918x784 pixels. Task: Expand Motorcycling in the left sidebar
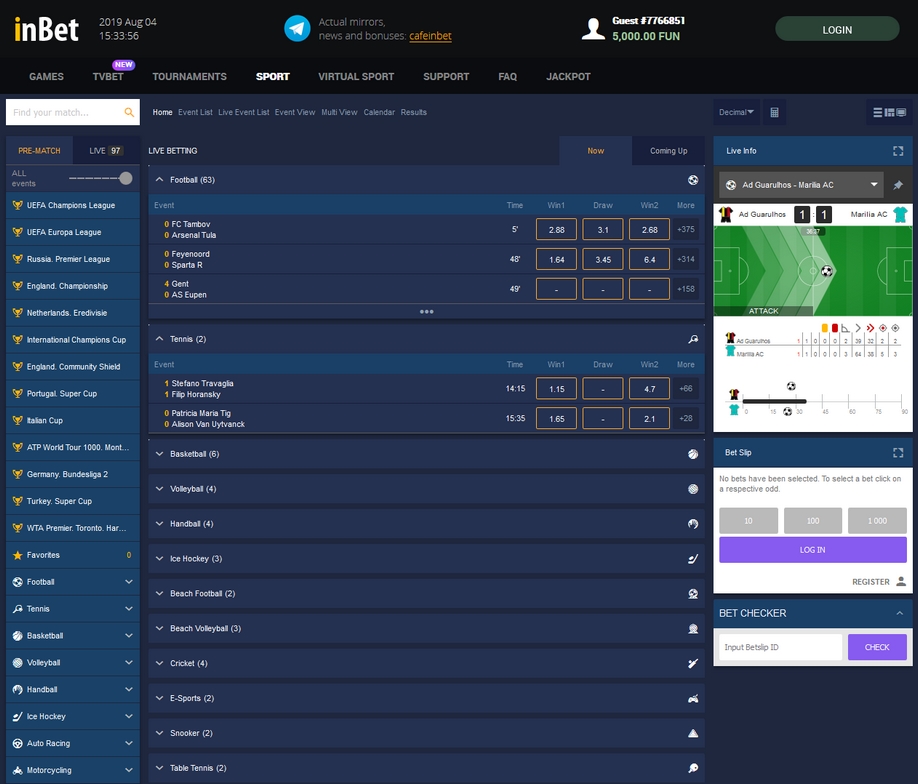[x=128, y=770]
